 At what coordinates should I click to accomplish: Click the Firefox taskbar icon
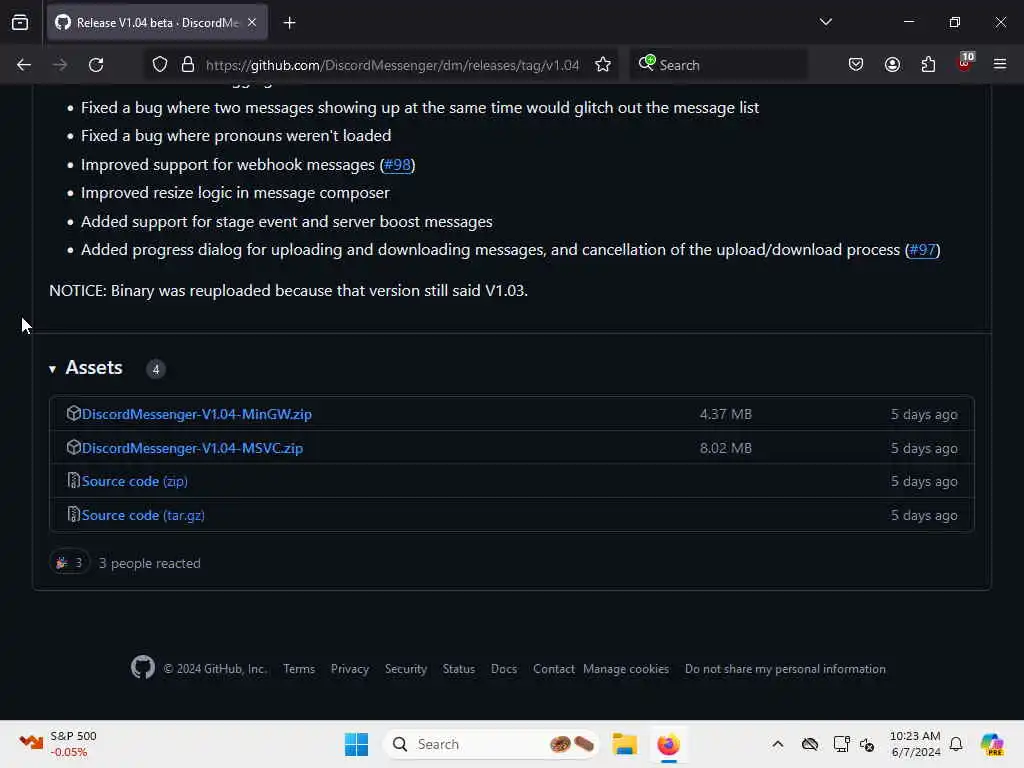pos(668,744)
